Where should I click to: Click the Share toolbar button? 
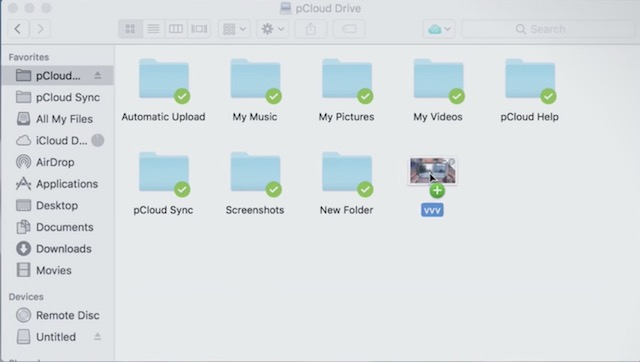pyautogui.click(x=311, y=29)
